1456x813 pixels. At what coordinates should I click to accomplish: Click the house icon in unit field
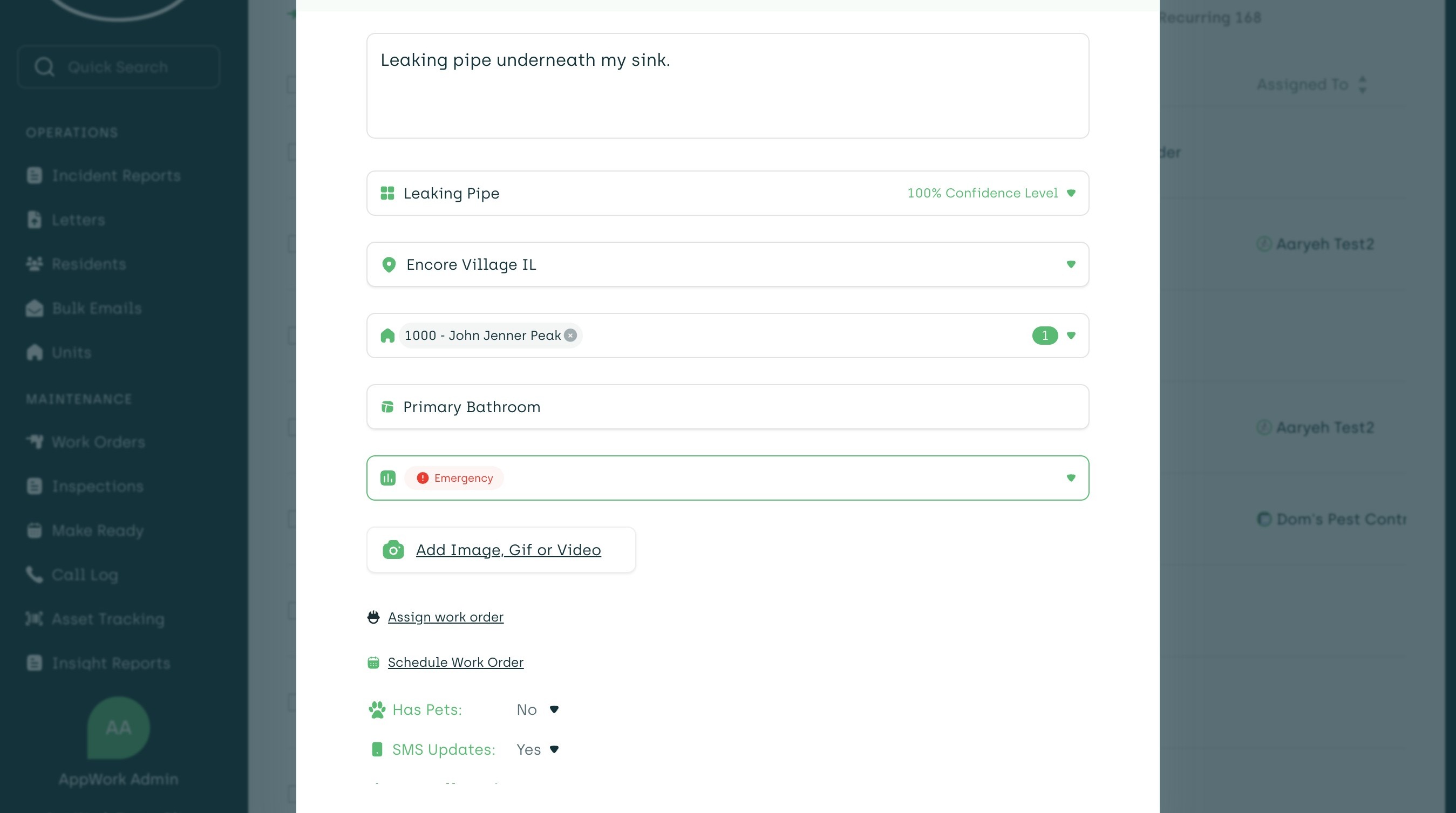point(387,336)
